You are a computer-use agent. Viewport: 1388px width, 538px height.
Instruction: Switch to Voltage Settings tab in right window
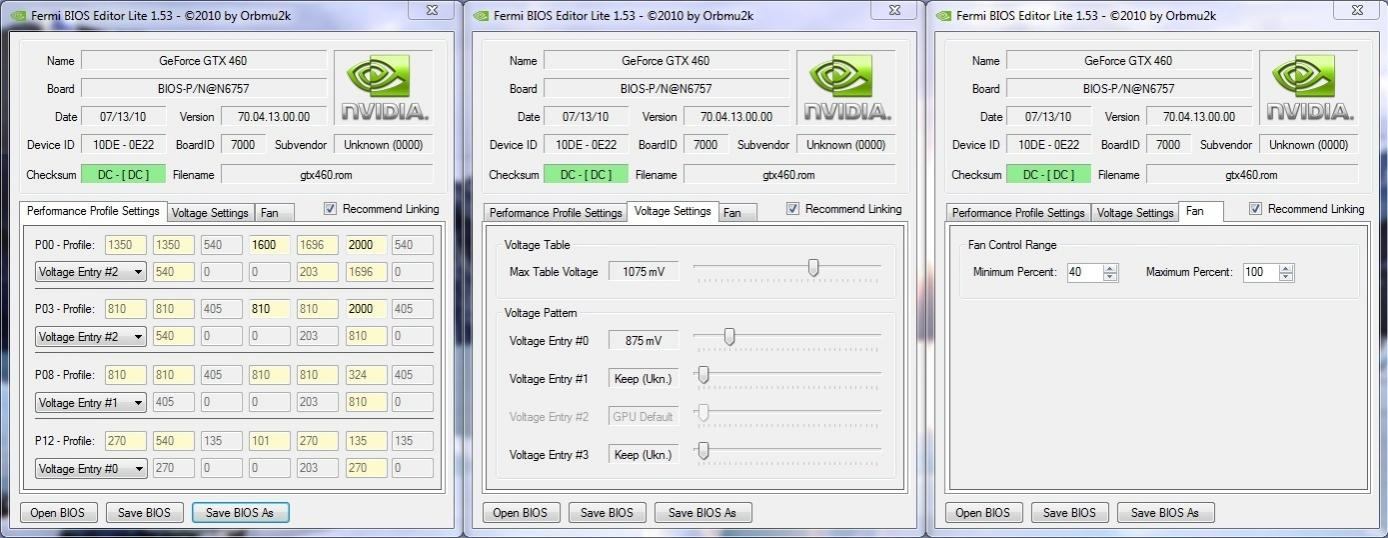click(1134, 213)
